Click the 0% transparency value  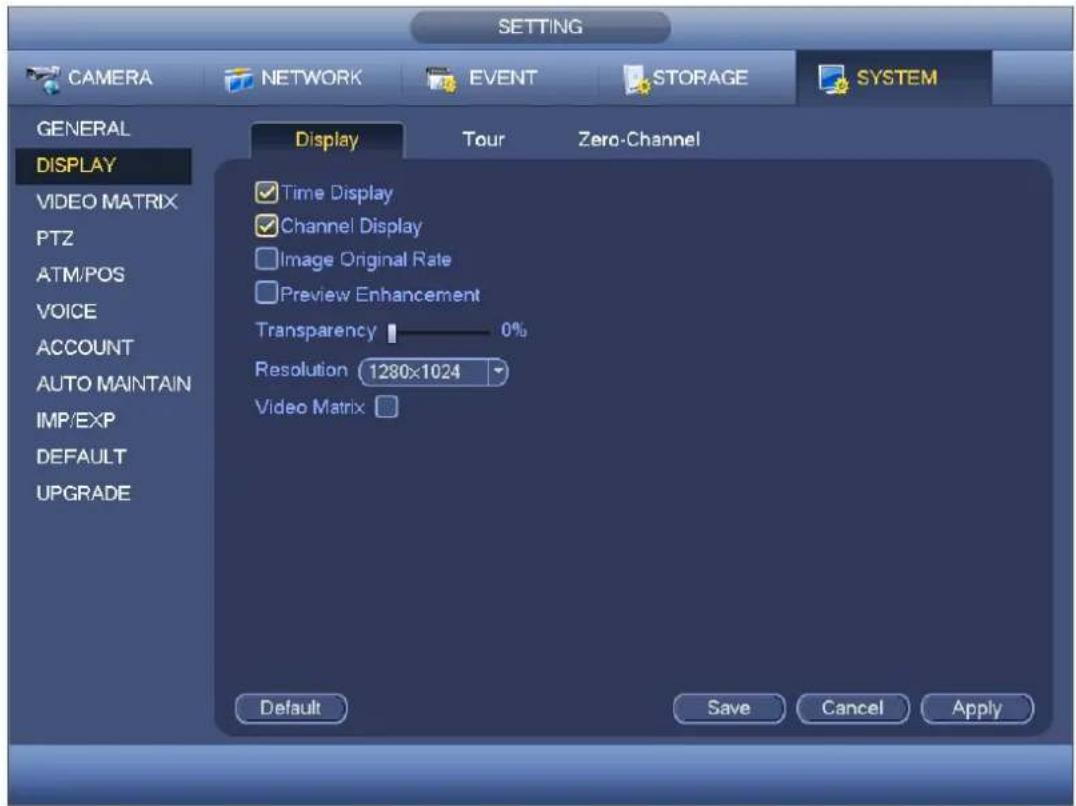click(513, 330)
